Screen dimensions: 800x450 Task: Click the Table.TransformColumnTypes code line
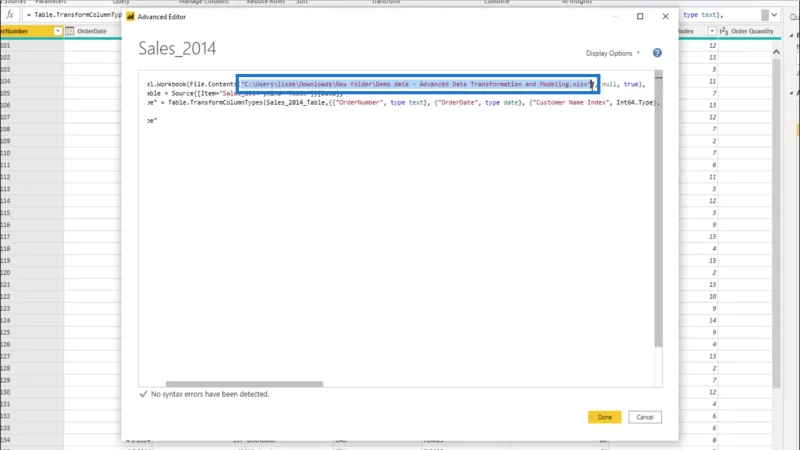pyautogui.click(x=403, y=103)
